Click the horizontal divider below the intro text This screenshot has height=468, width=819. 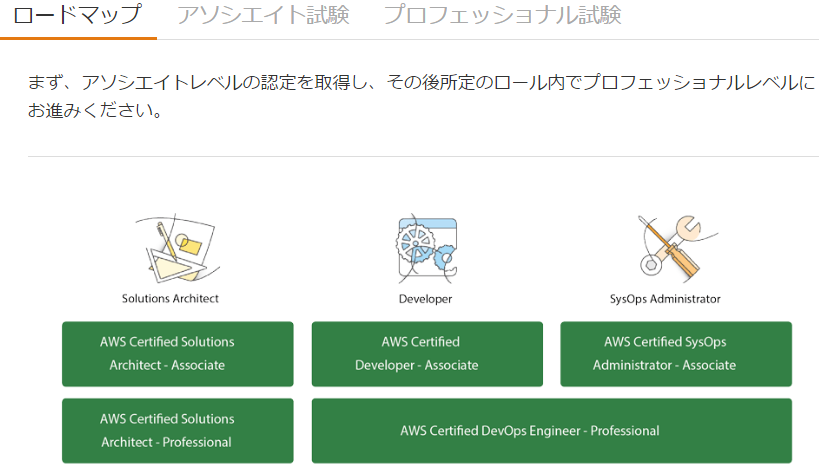click(422, 156)
